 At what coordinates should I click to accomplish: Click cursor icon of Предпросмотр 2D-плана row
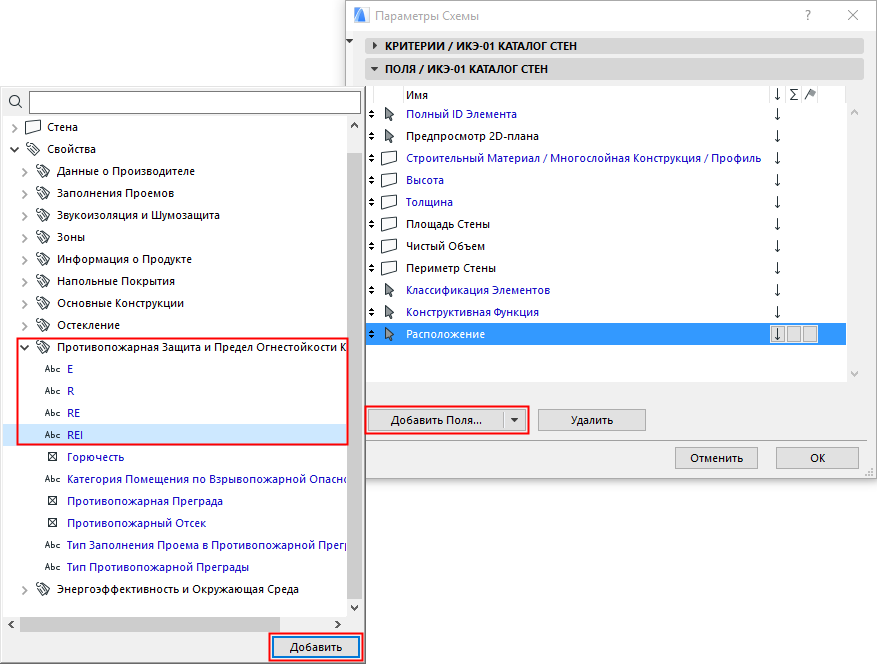[389, 136]
